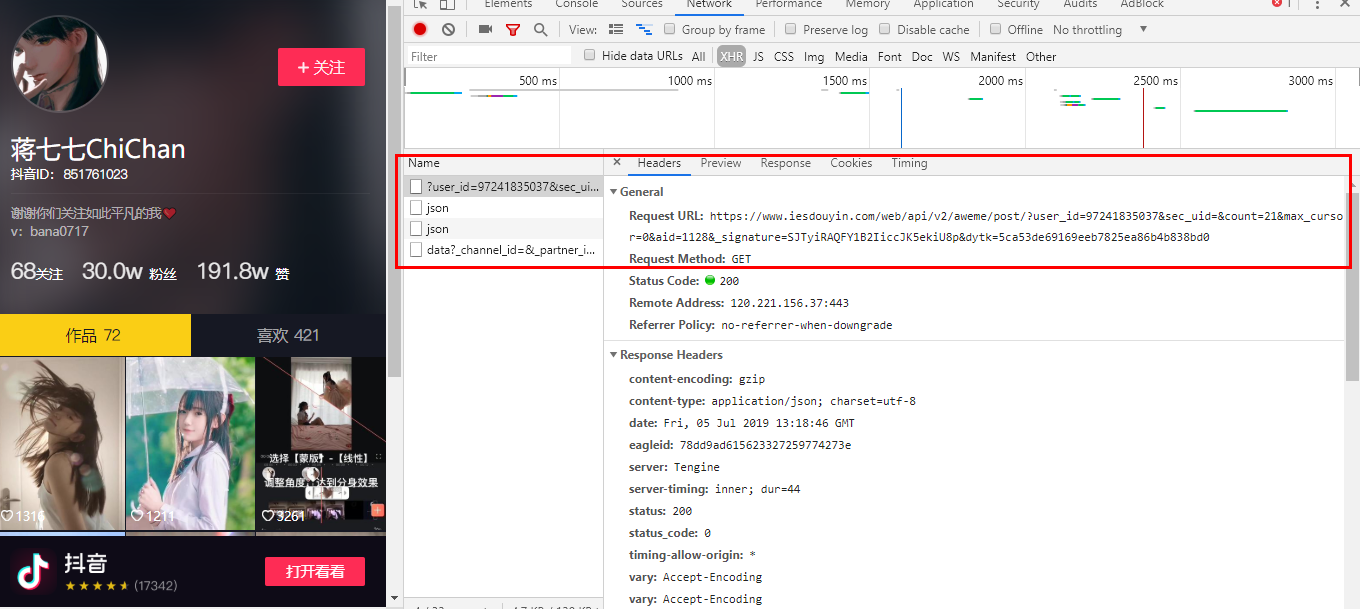Open video thumbnail with 1211 likes
Viewport: 1360px width, 609px height.
tap(190, 444)
